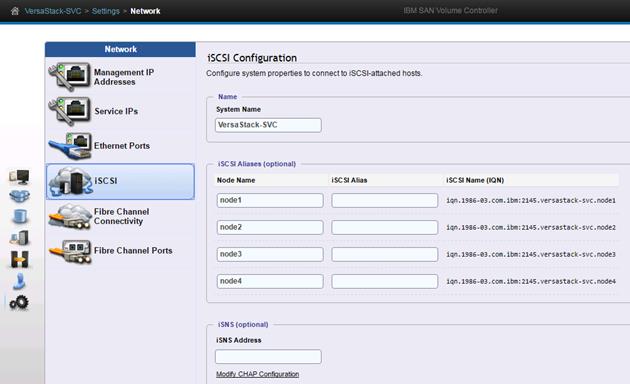
Task: Click the Service IPs wrench icon
Action: click(x=69, y=111)
